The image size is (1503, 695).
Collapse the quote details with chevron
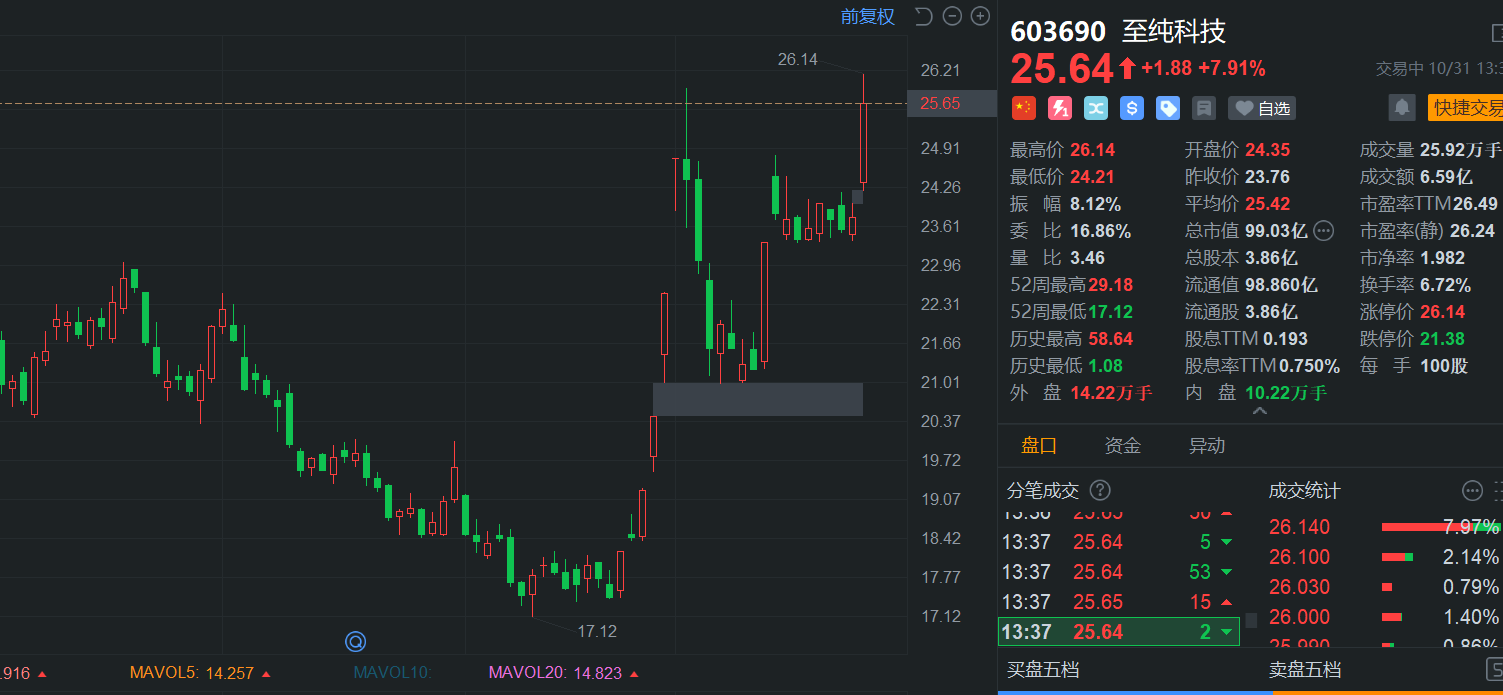coord(1259,411)
